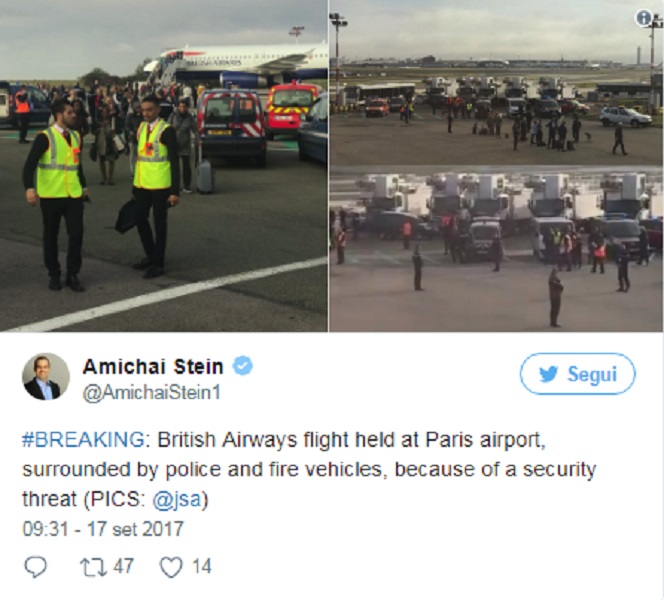Open the info icon on photo corner
Image resolution: width=664 pixels, height=600 pixels.
coord(644,18)
